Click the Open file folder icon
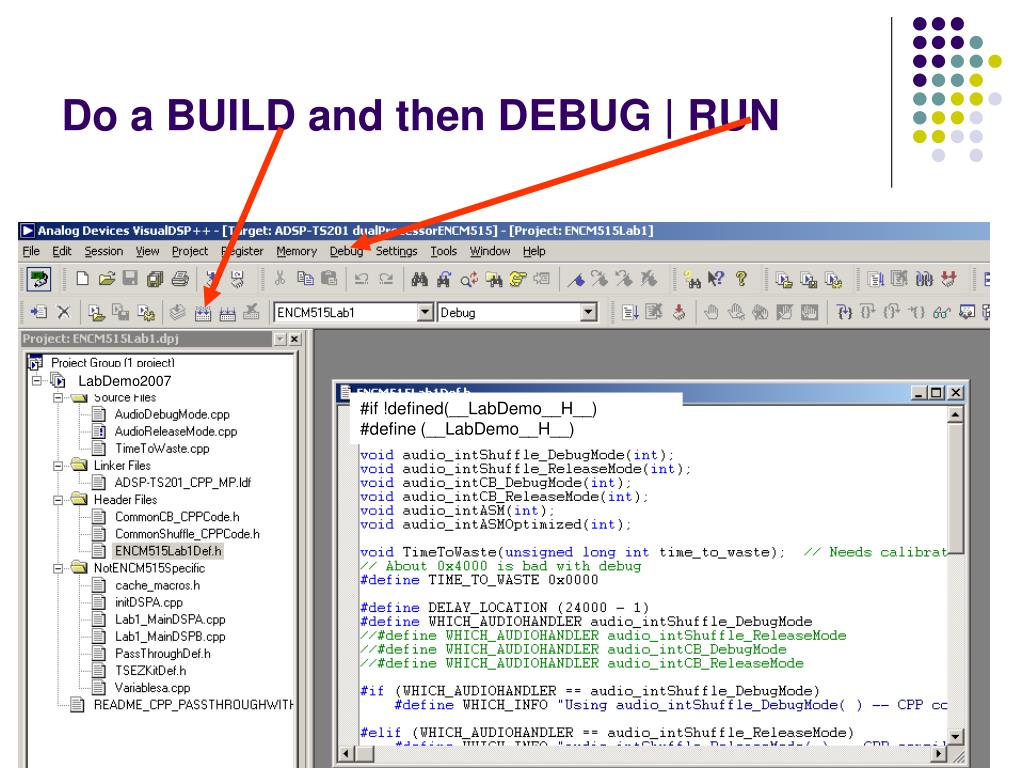This screenshot has width=1024, height=768. 106,279
